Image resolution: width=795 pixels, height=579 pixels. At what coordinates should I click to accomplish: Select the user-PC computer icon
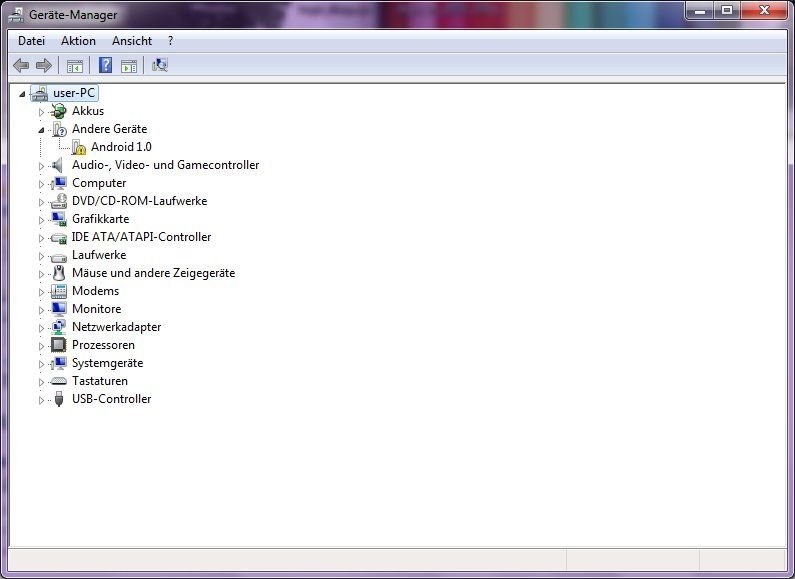(40, 93)
